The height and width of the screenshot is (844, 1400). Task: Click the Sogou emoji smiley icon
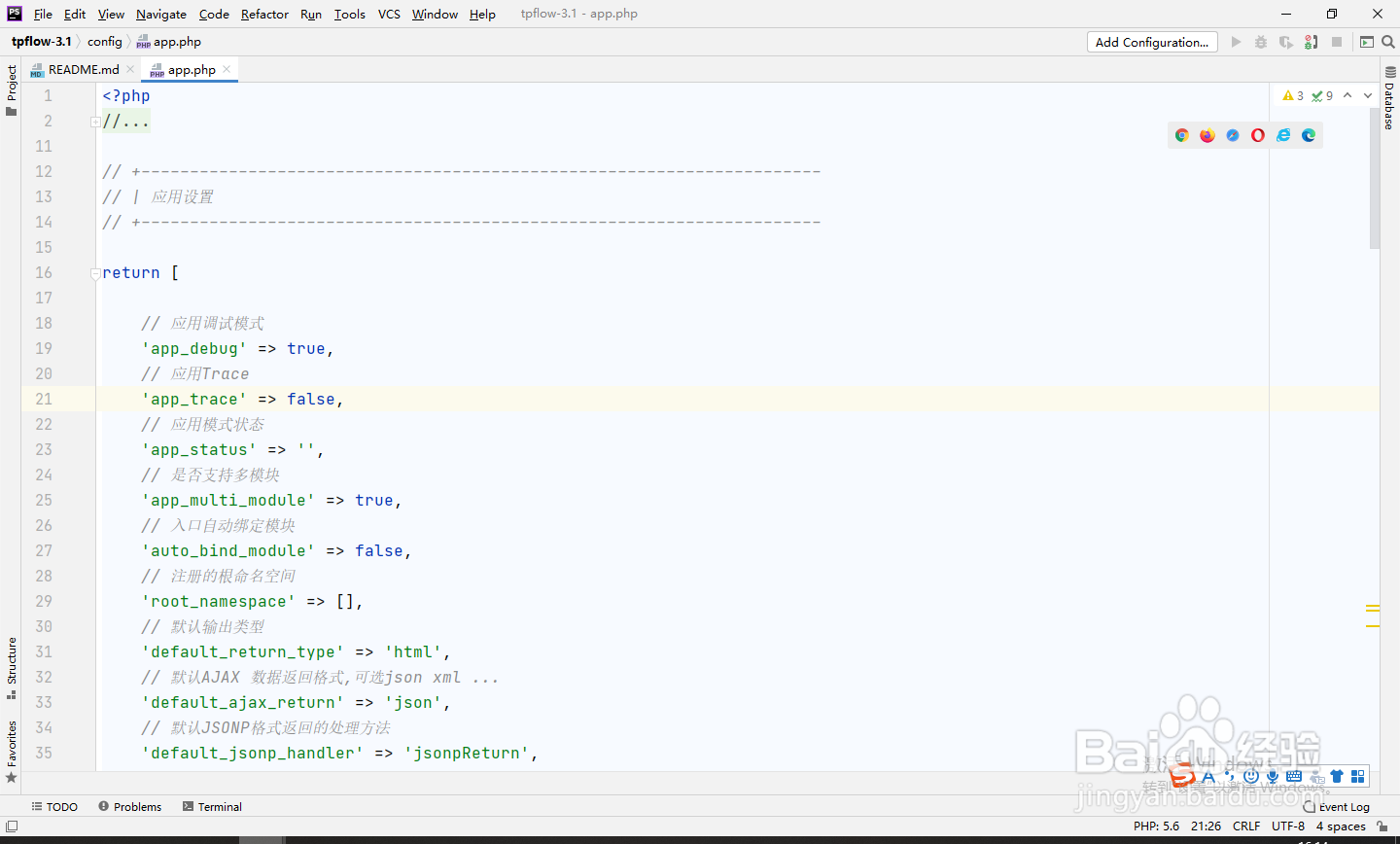(1251, 776)
